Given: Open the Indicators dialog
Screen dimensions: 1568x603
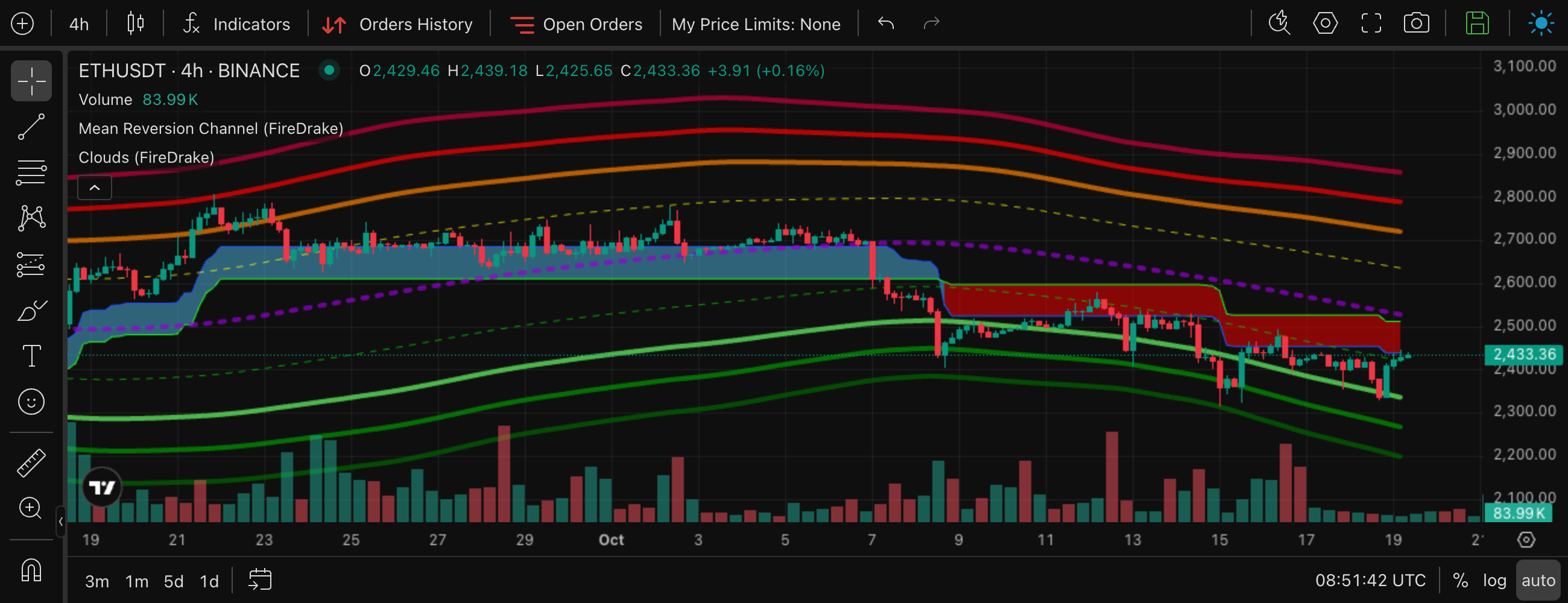Looking at the screenshot, I should pos(237,24).
